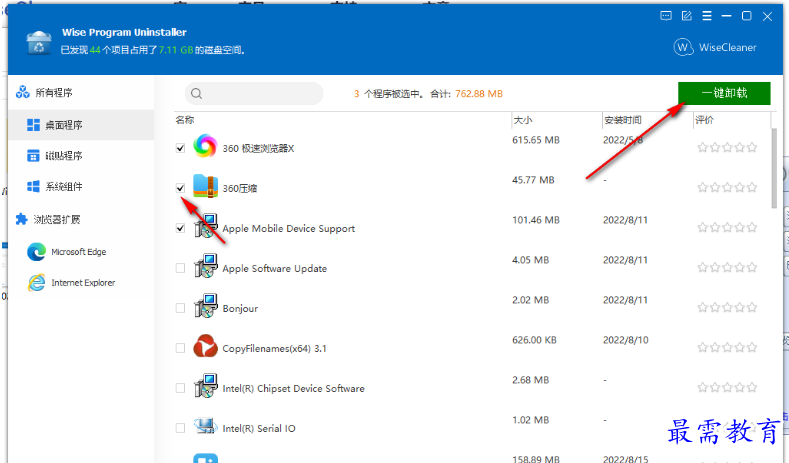789x463 pixels.
Task: Click the program list vertical scrollbar
Action: pyautogui.click(x=774, y=168)
